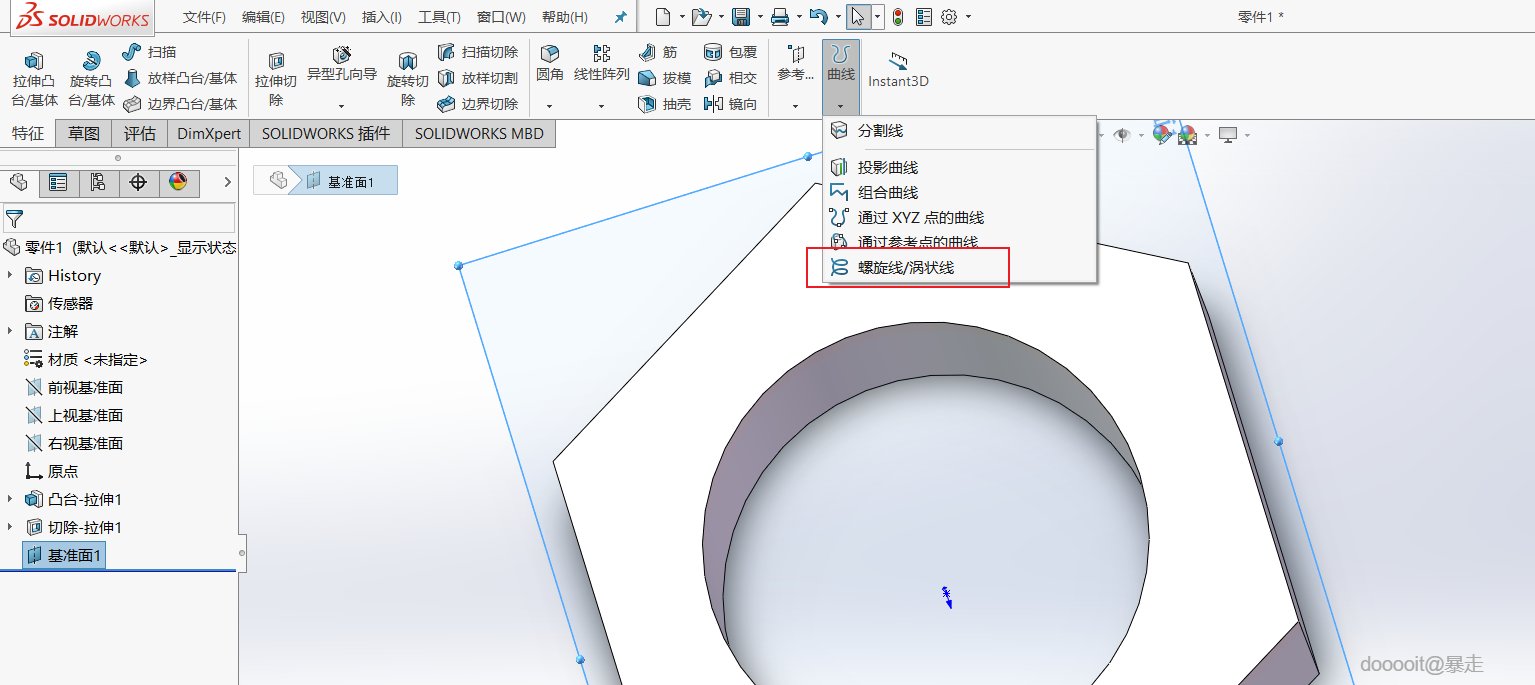
Task: Select the 相交 intersect tool
Action: click(x=731, y=78)
